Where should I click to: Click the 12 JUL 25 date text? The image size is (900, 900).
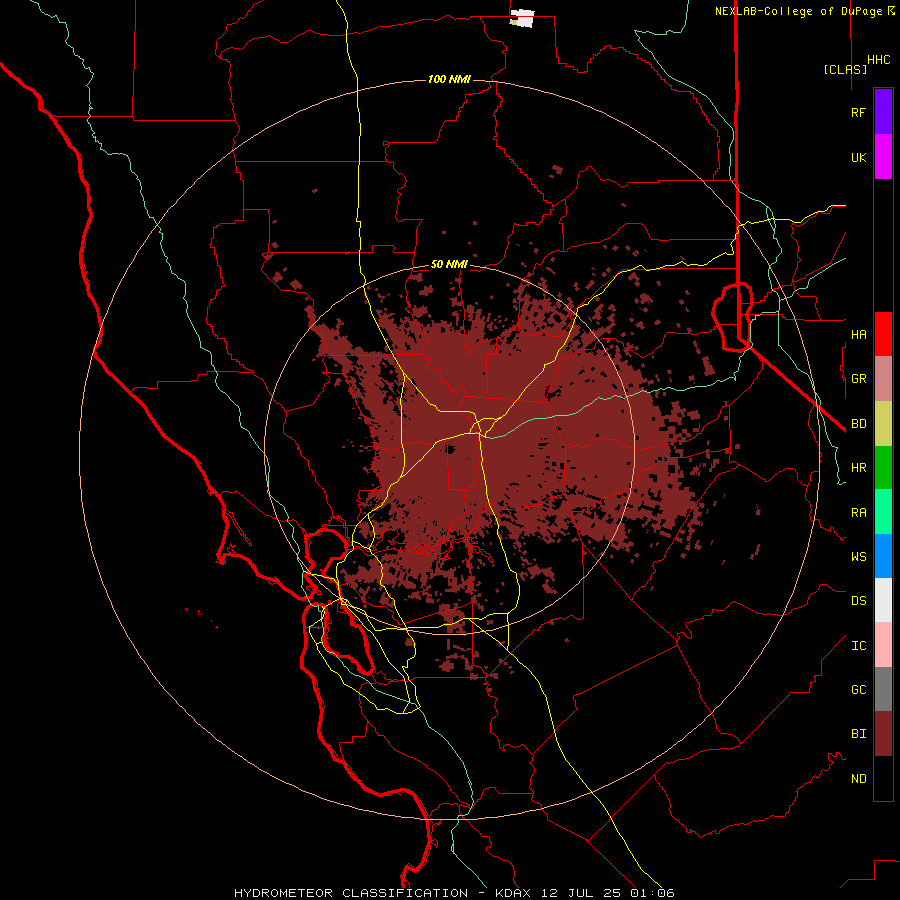pos(581,893)
